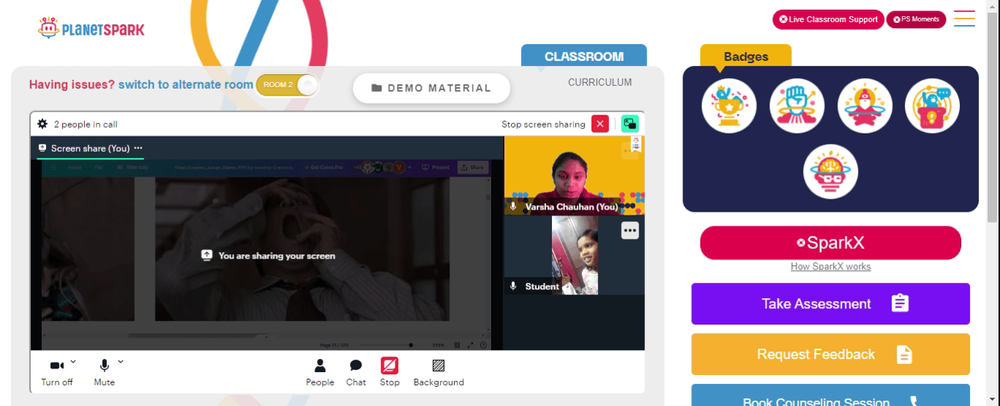
Task: Open the People panel
Action: click(x=320, y=372)
